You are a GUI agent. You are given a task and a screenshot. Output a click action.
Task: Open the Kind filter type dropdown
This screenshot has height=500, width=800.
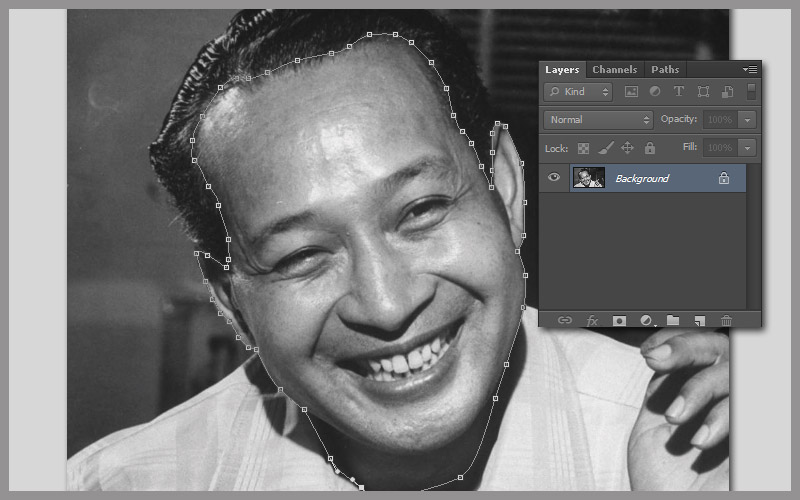(x=578, y=92)
